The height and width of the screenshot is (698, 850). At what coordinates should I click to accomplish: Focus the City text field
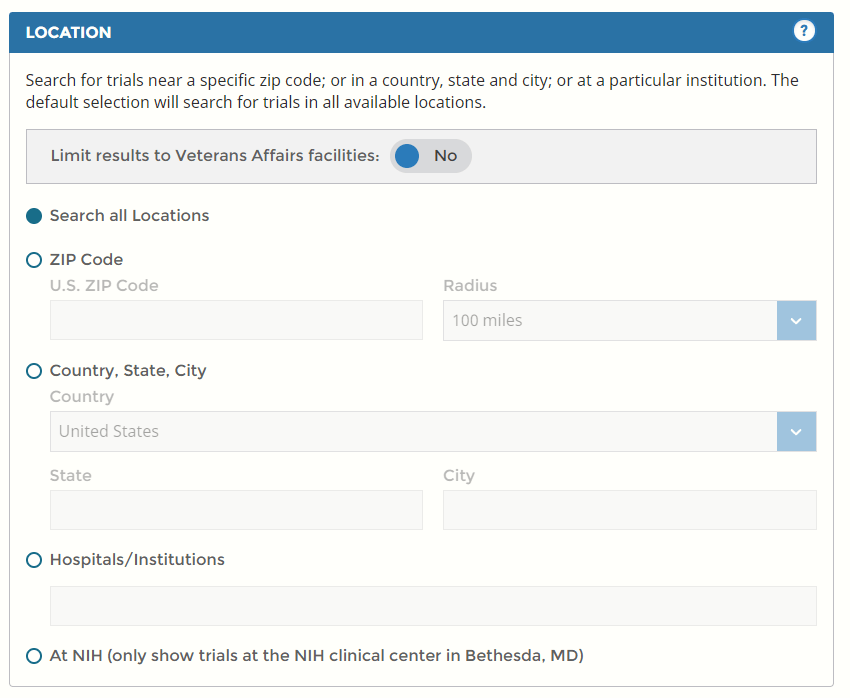coord(629,510)
